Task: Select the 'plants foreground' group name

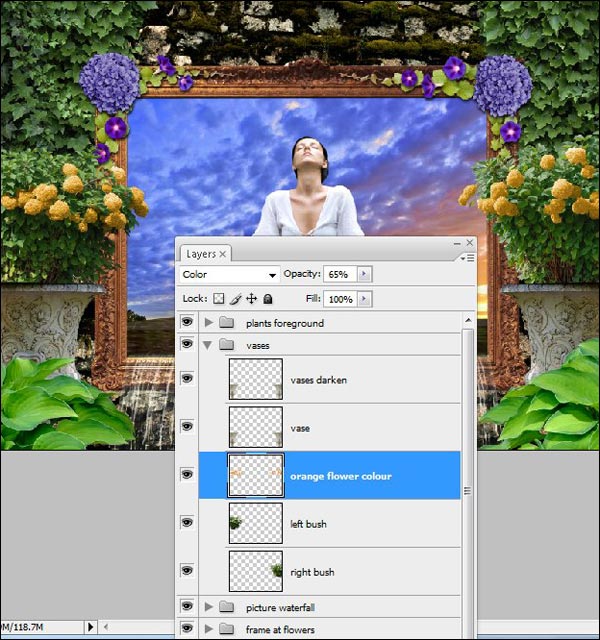Action: 285,323
